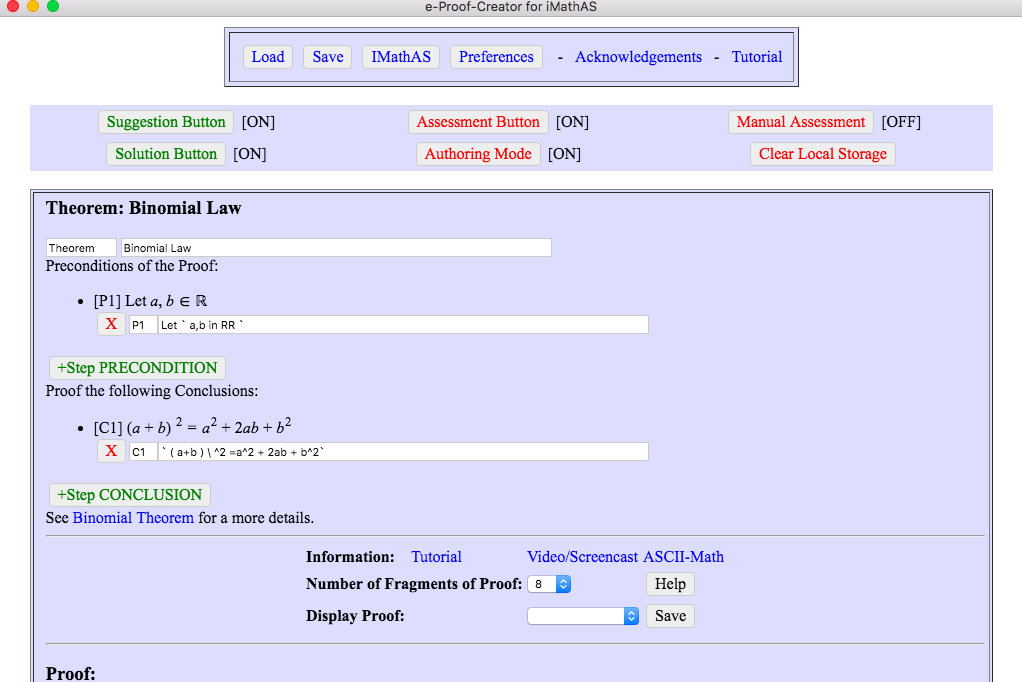The image size is (1022, 682).
Task: Follow the Acknowledgements link
Action: tap(638, 57)
